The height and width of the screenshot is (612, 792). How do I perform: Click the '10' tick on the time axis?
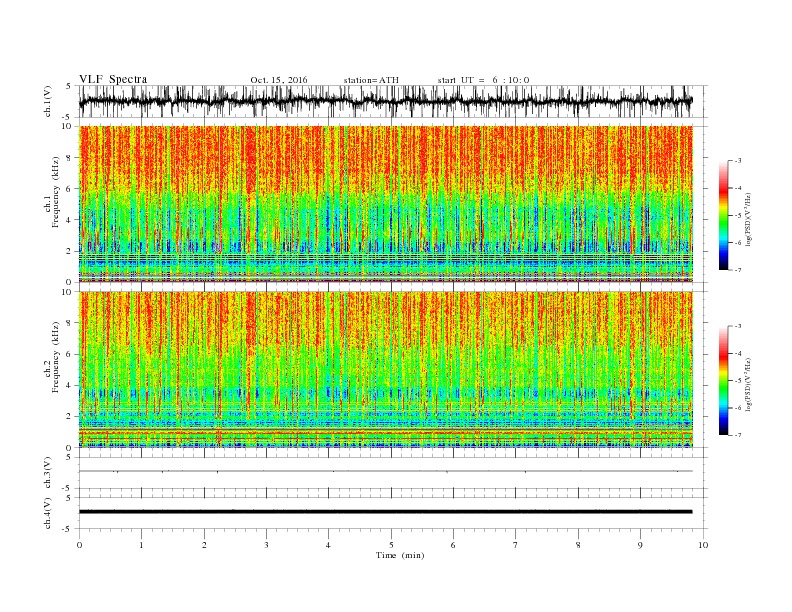tap(703, 545)
